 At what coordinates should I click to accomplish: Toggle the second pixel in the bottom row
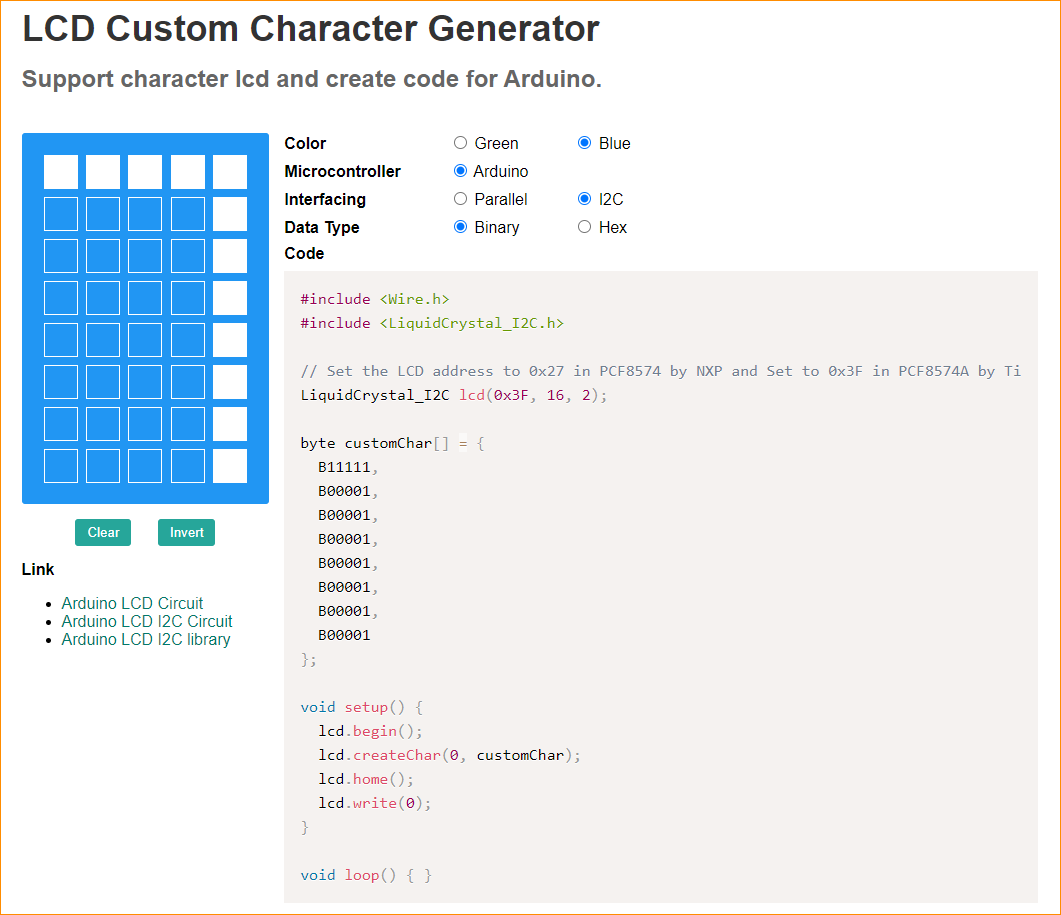pyautogui.click(x=103, y=466)
